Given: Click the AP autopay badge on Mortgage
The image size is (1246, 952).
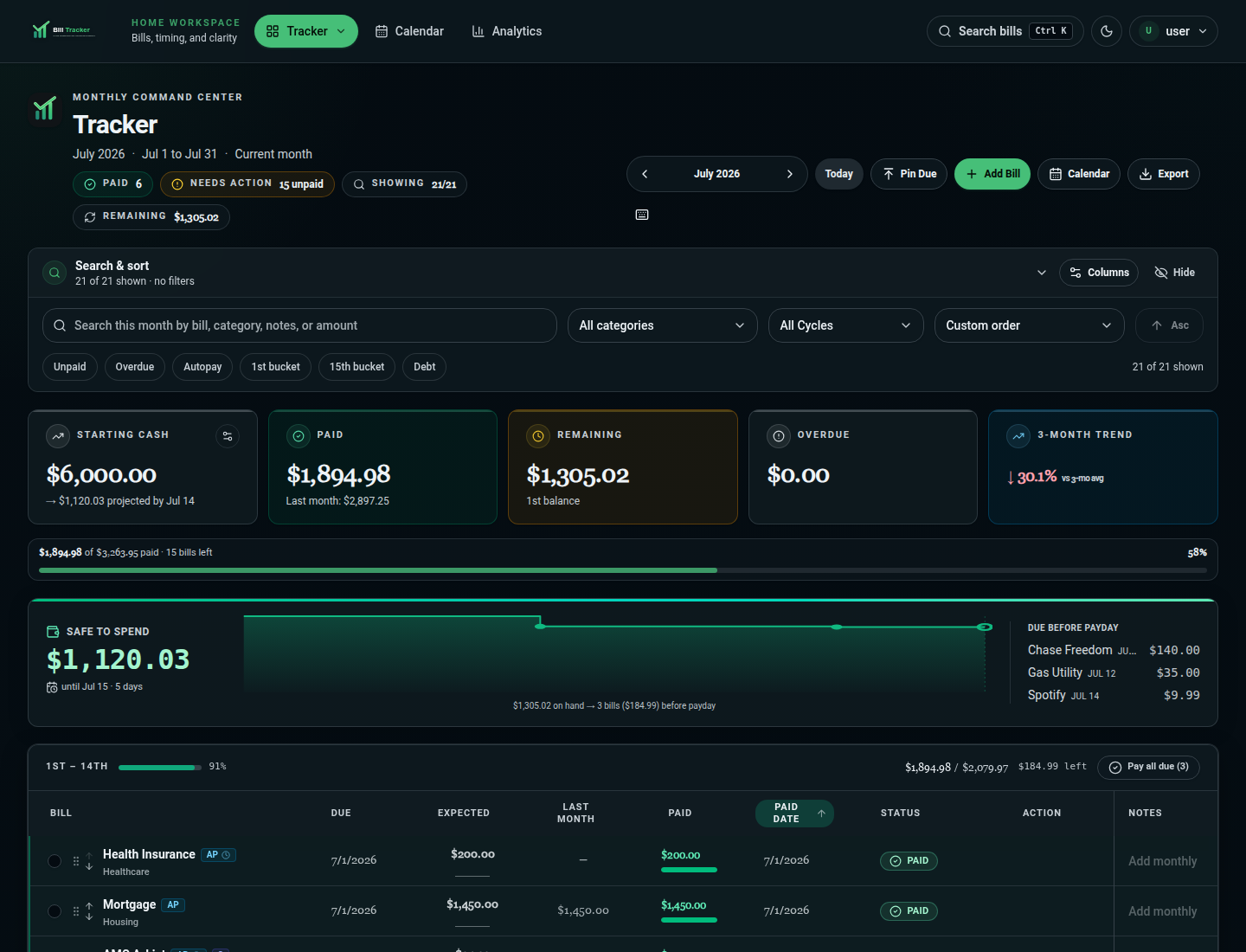Looking at the screenshot, I should pyautogui.click(x=173, y=905).
